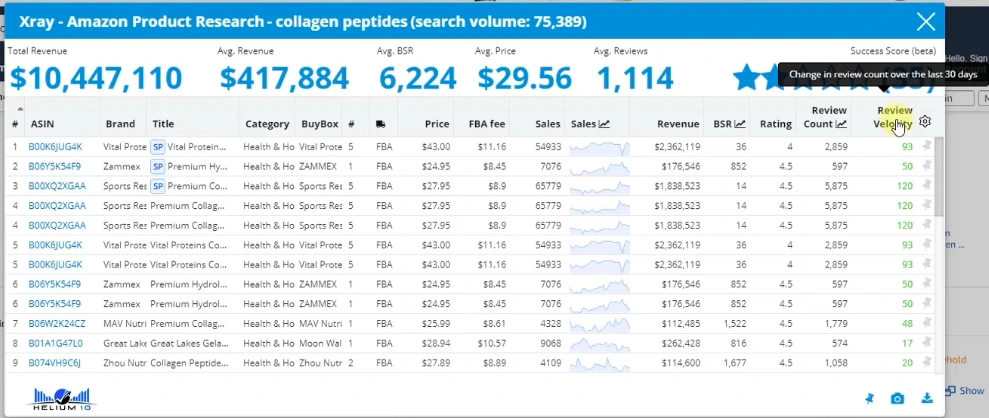Click sales sparkline for Great Lakes row

click(x=599, y=343)
